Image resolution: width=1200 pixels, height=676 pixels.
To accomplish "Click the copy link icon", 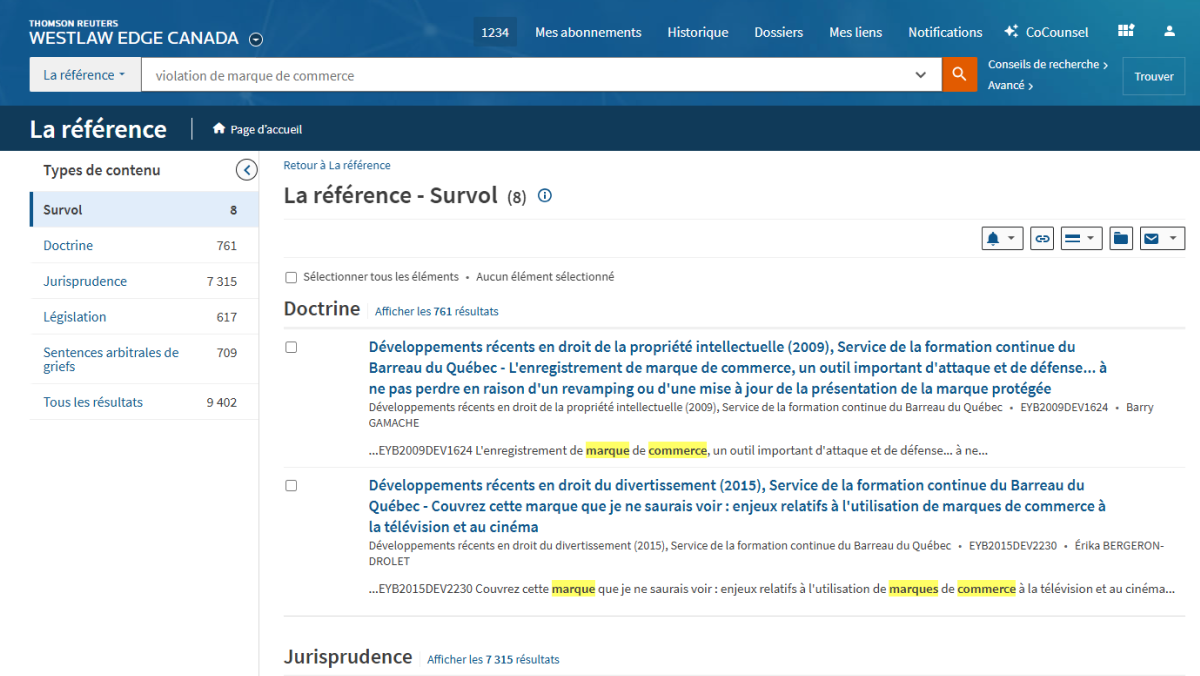I will coord(1042,238).
